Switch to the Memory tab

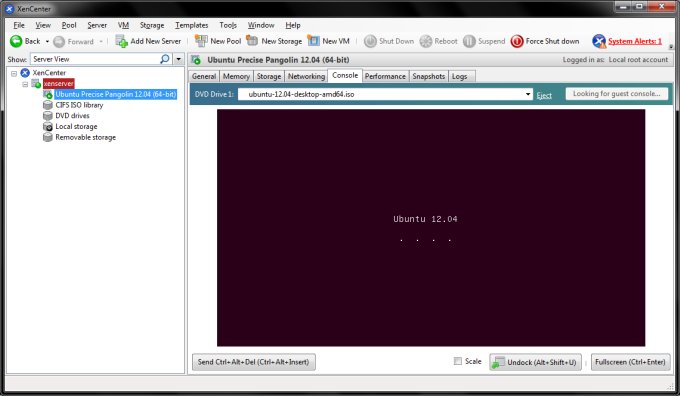[236, 76]
